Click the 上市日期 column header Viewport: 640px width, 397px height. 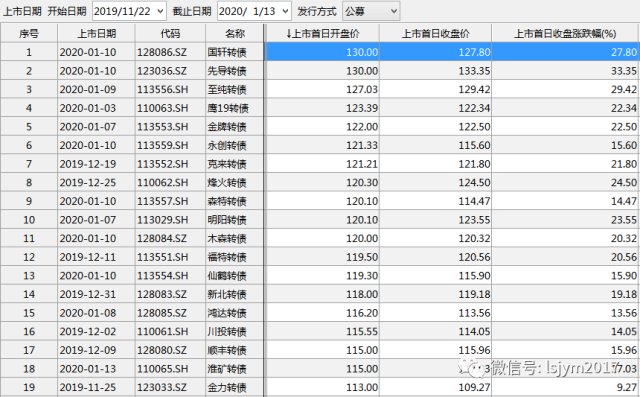click(x=96, y=33)
